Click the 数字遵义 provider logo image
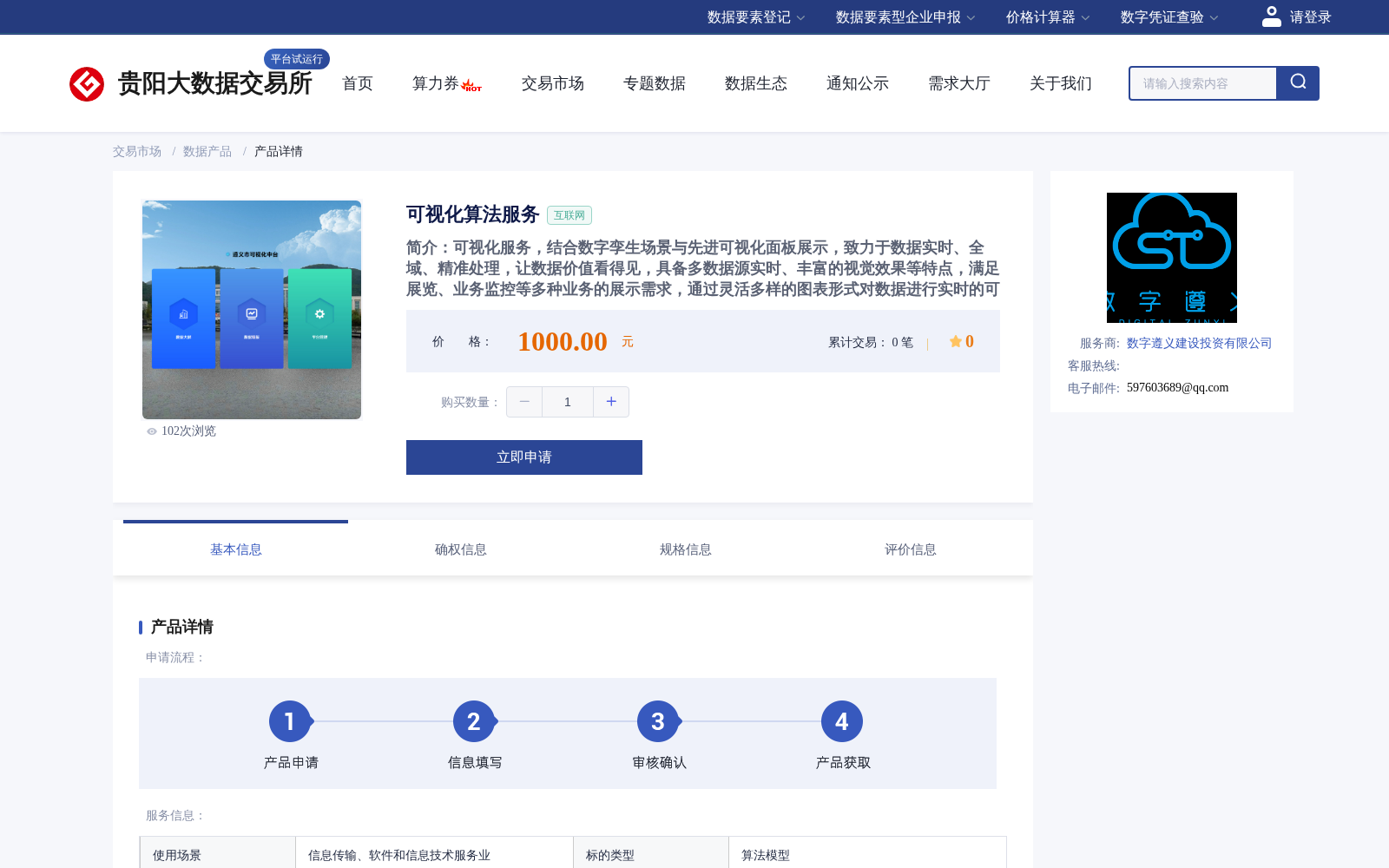The height and width of the screenshot is (868, 1389). (1172, 258)
